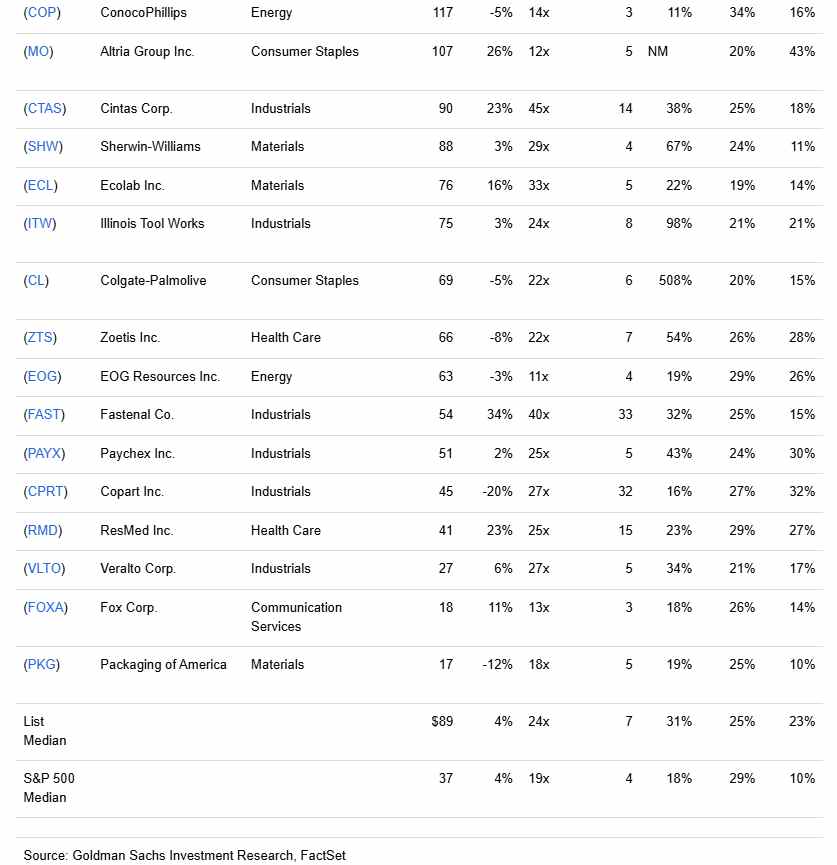837x865 pixels.
Task: Open the PKG ticker link
Action: click(41, 664)
